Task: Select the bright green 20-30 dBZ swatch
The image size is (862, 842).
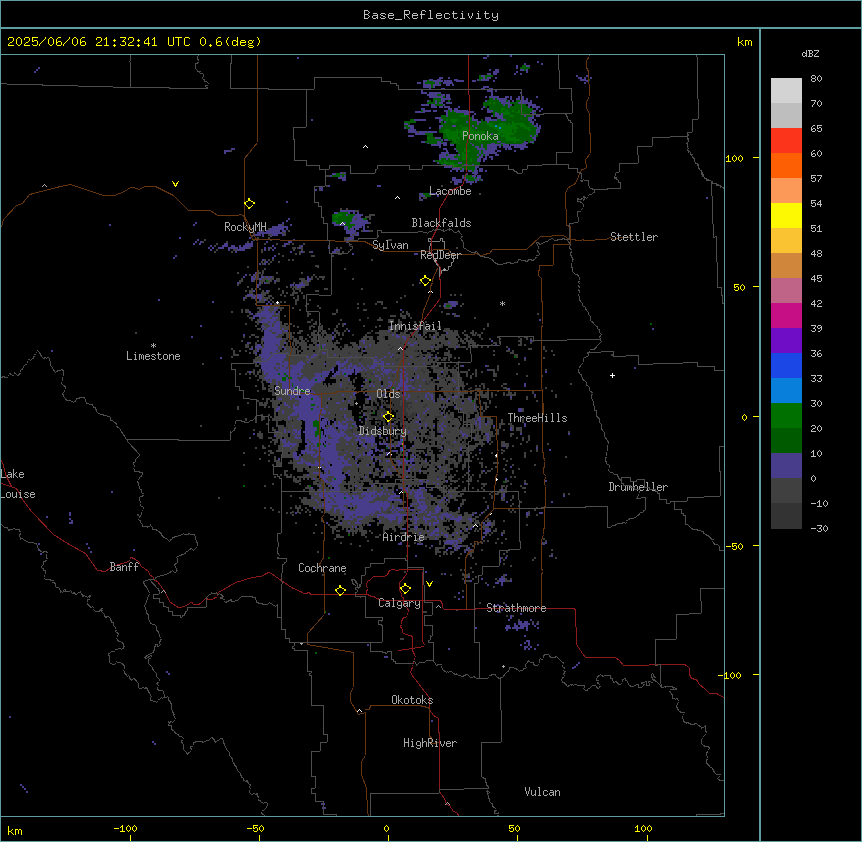Action: tap(786, 416)
